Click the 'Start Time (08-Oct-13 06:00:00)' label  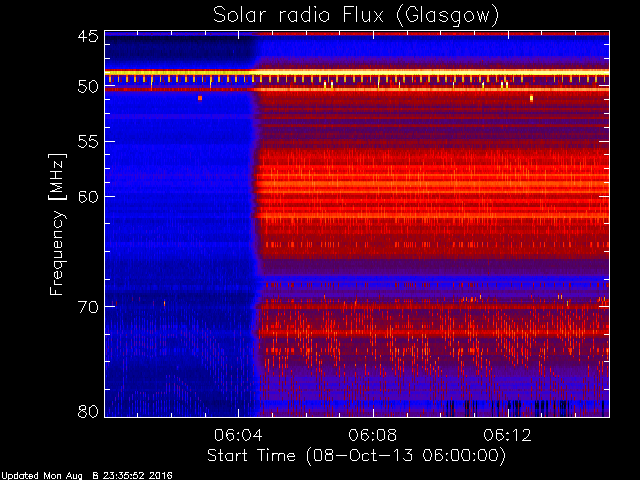356,456
